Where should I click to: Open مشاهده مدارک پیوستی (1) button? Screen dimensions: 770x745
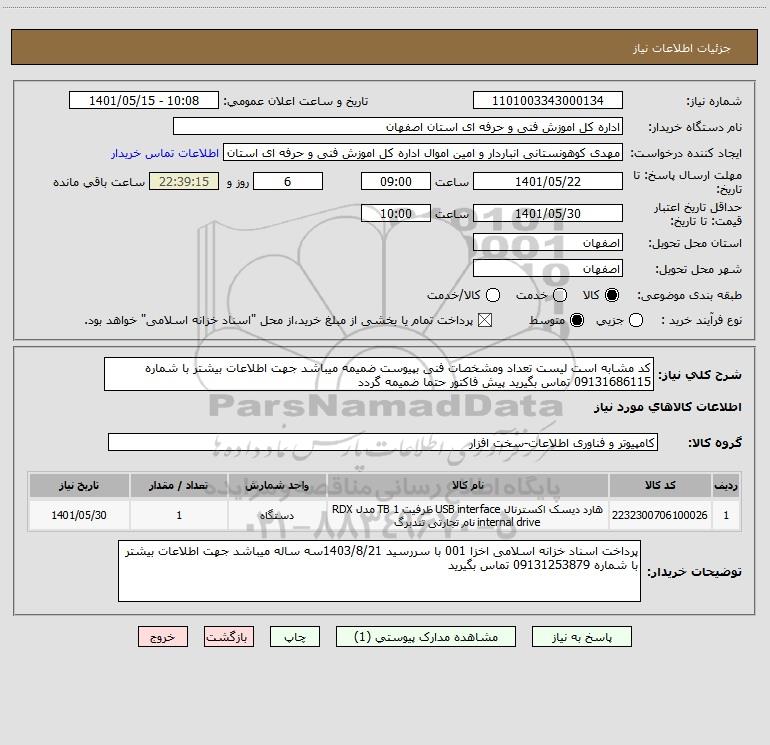coord(426,637)
